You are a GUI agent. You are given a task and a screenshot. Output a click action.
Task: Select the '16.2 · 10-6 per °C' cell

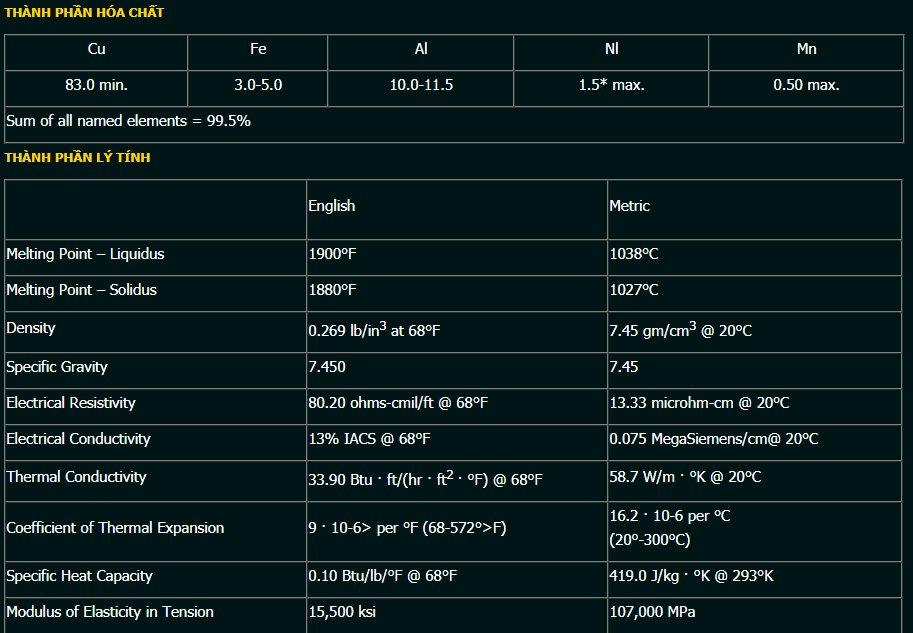pos(670,516)
